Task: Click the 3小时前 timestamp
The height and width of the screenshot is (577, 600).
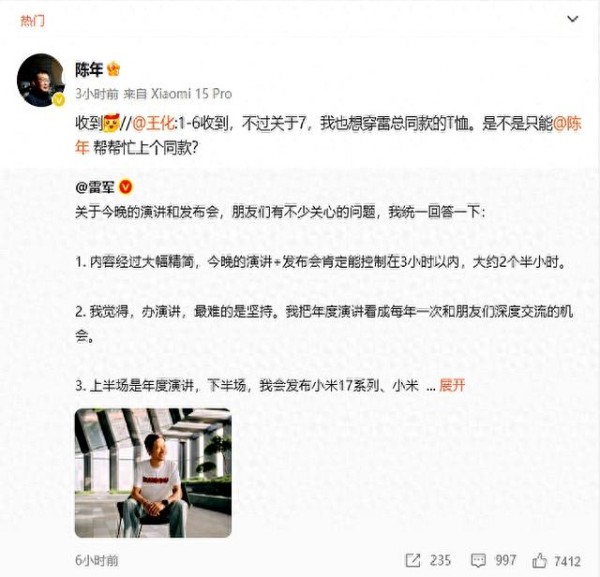Action: tap(97, 94)
